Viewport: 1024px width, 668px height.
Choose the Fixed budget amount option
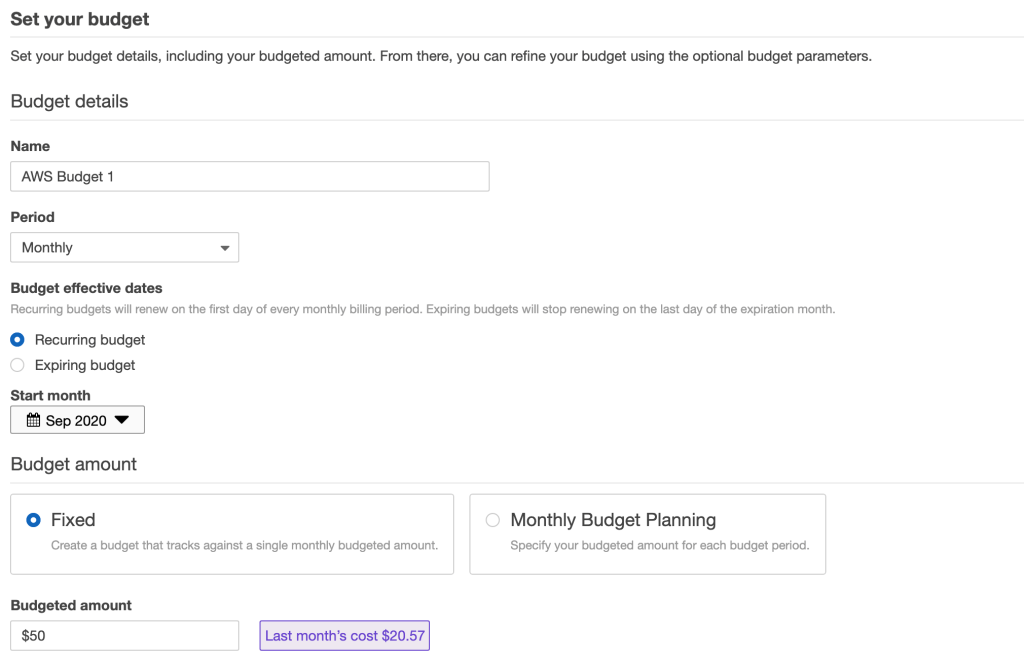pos(33,520)
